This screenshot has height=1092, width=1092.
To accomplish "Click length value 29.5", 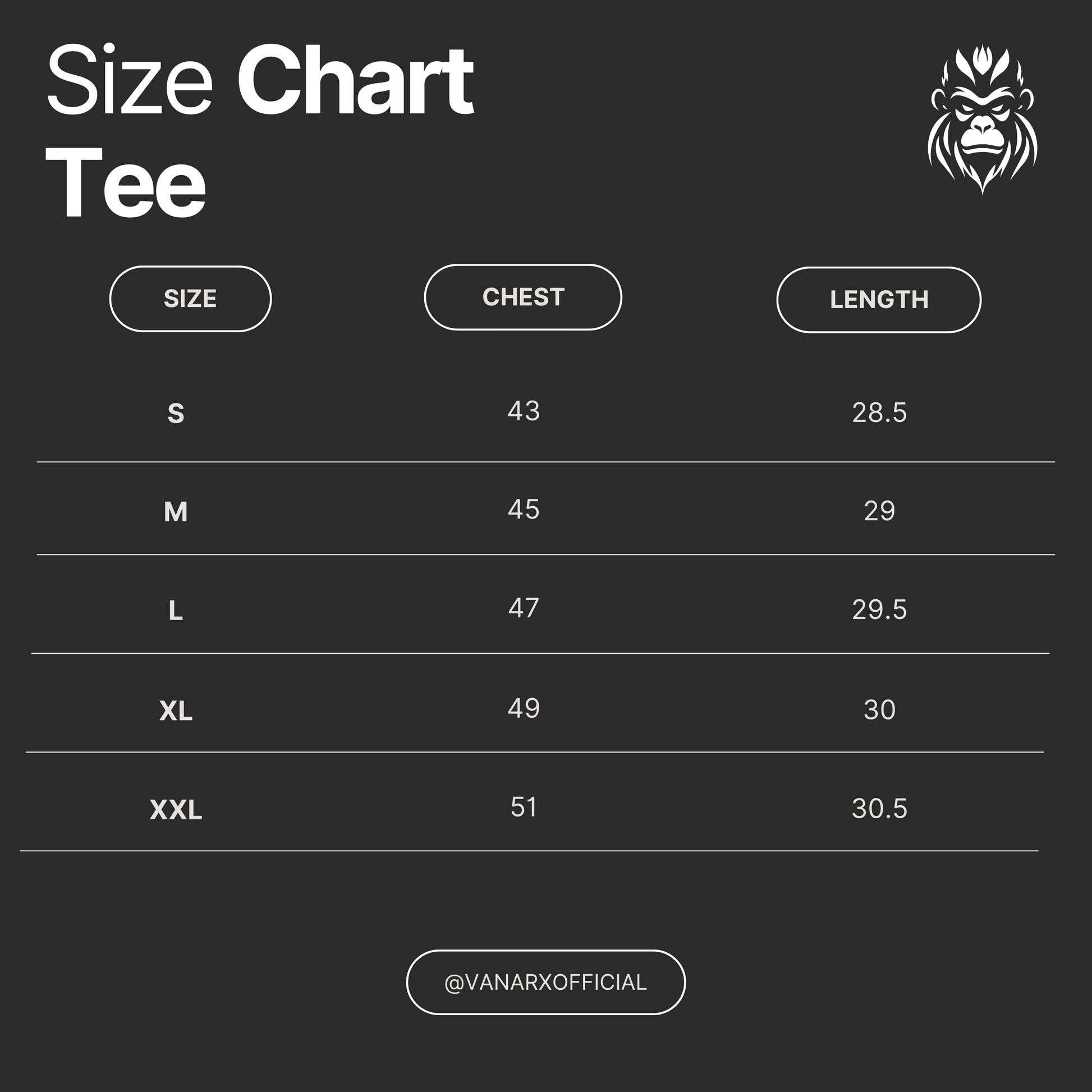I will point(879,610).
